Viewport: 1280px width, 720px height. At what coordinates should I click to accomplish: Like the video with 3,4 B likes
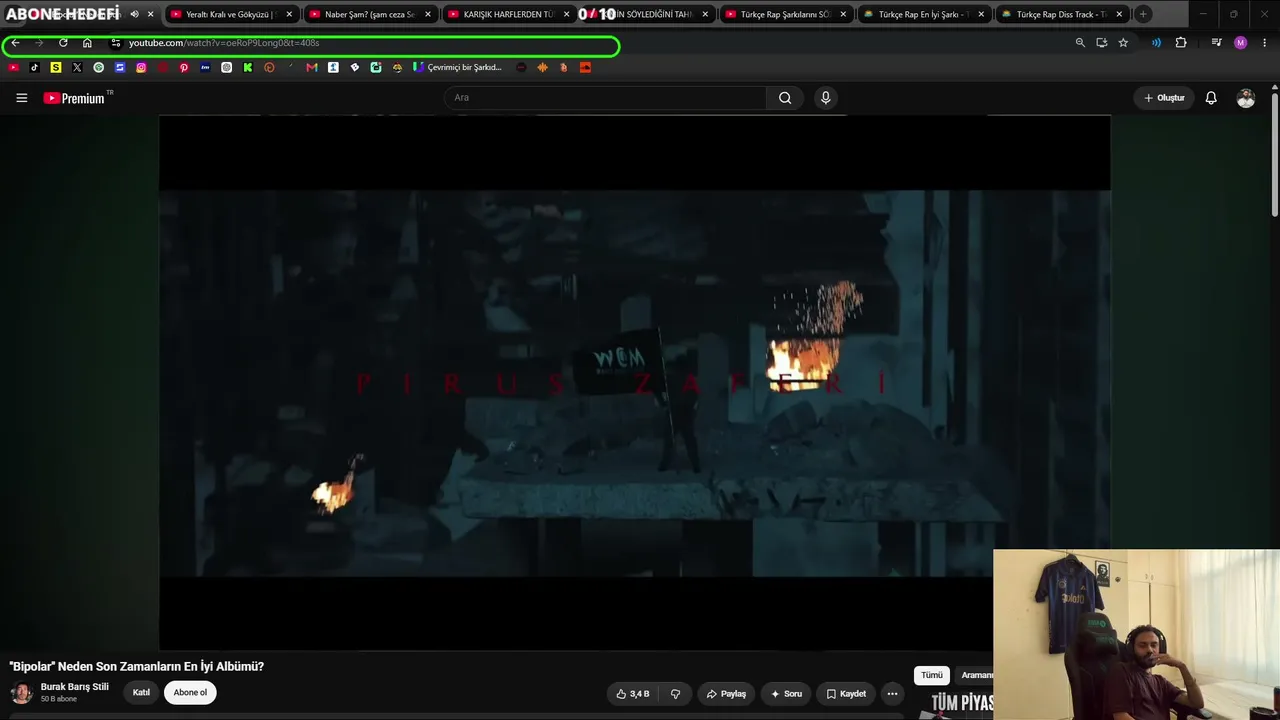[x=633, y=694]
